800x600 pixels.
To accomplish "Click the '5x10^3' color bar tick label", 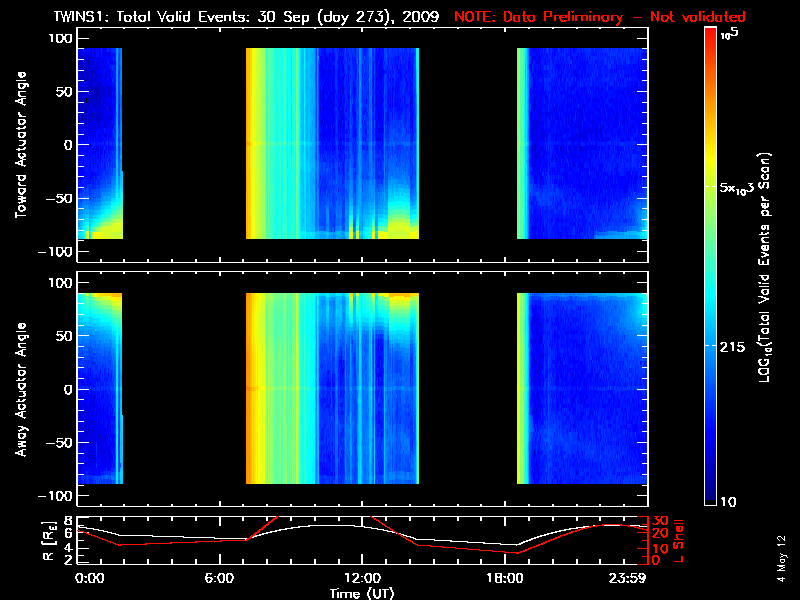I will point(743,187).
